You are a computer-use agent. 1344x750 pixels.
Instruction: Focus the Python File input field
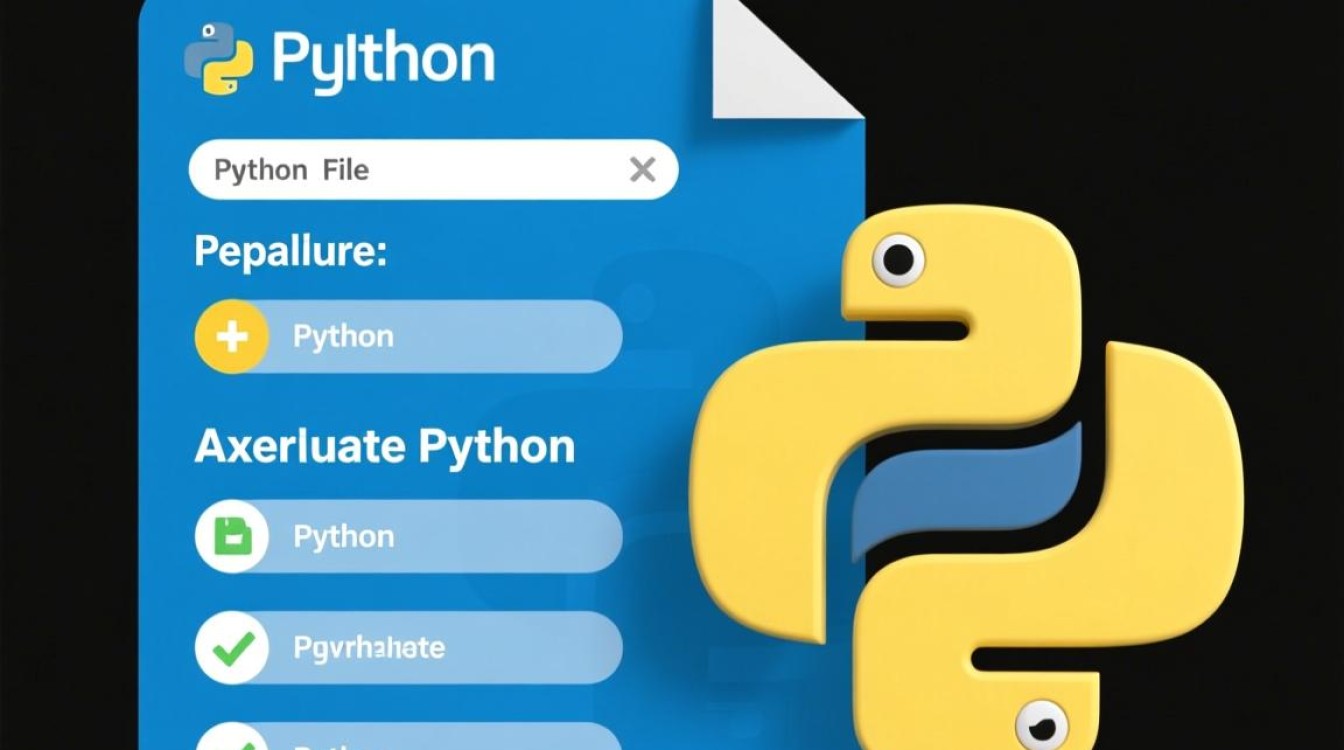click(433, 169)
